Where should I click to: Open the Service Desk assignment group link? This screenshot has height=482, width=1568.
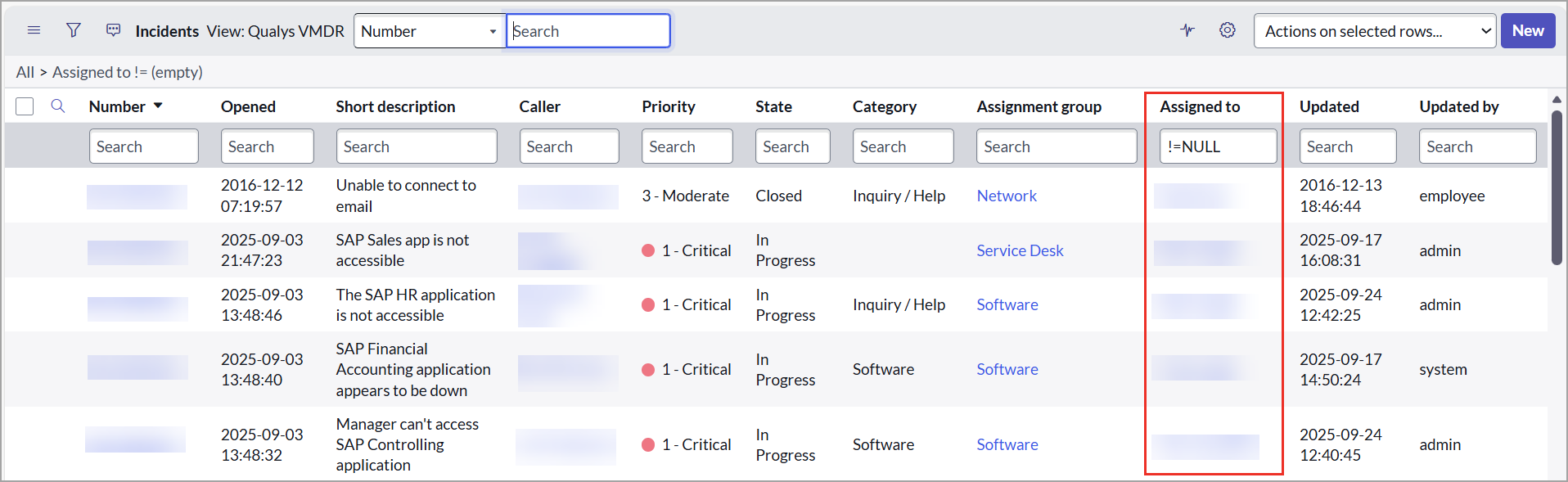coord(1020,250)
